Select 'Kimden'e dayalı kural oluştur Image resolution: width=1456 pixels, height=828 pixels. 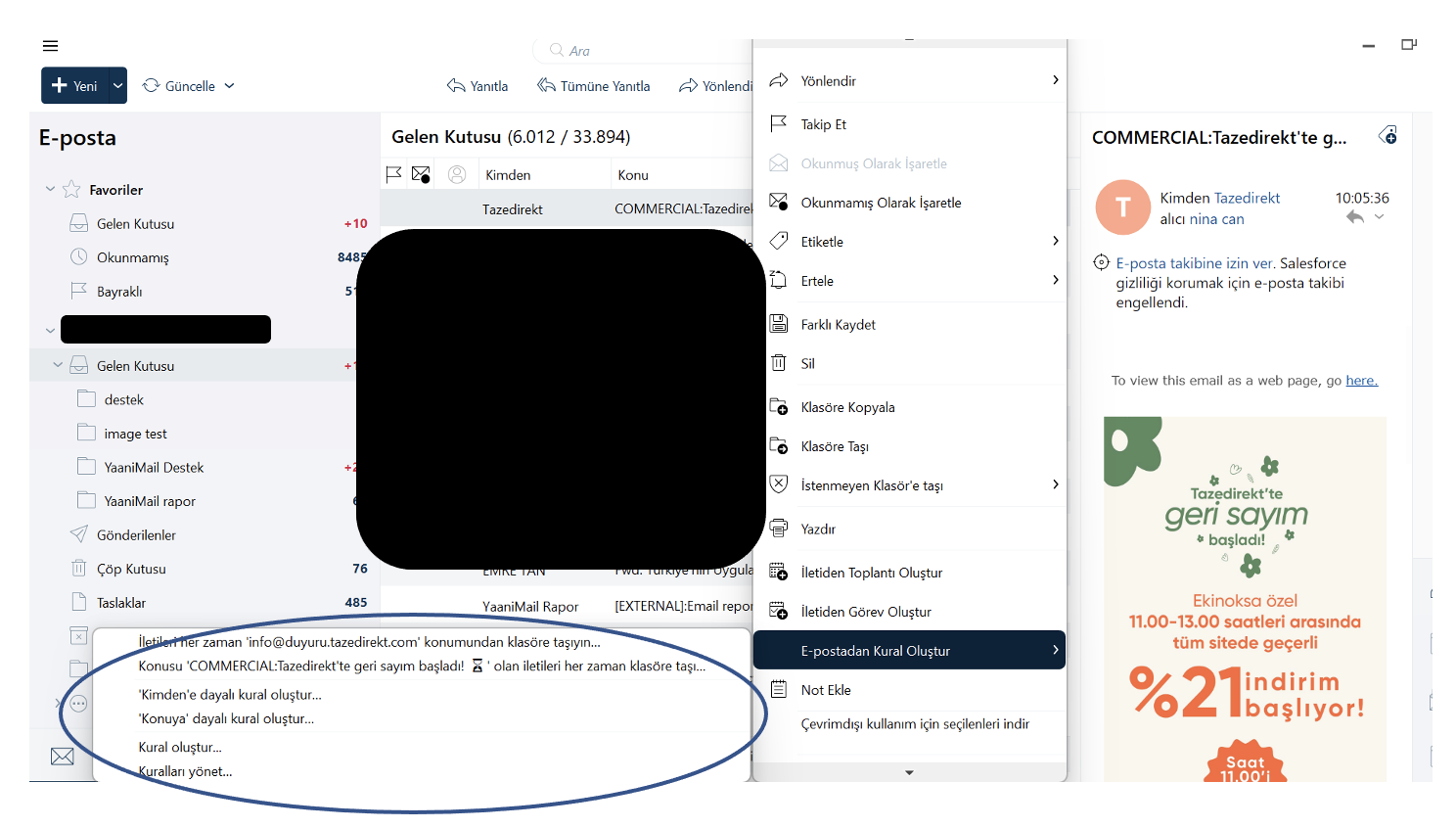(230, 695)
